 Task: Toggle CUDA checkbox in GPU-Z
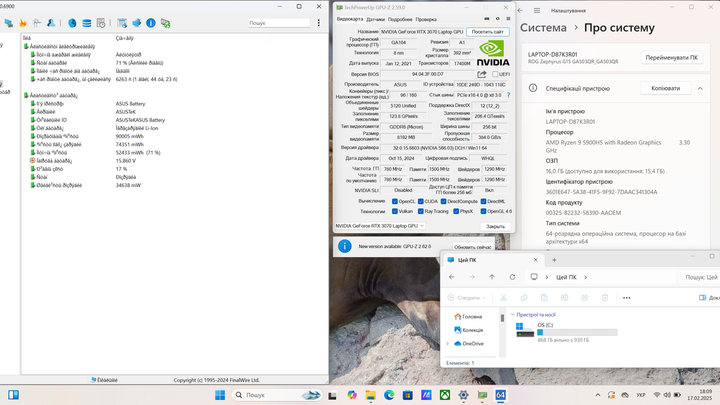tap(421, 201)
